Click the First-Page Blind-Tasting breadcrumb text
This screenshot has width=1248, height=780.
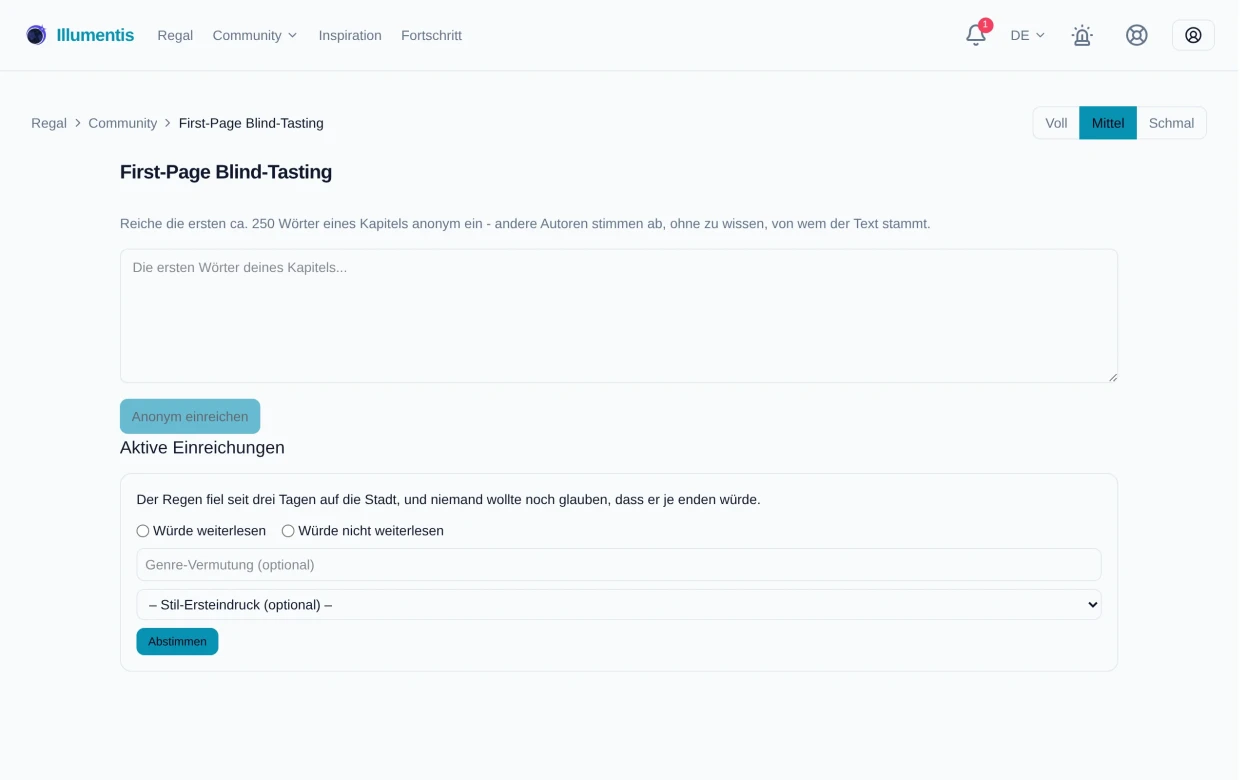point(251,123)
